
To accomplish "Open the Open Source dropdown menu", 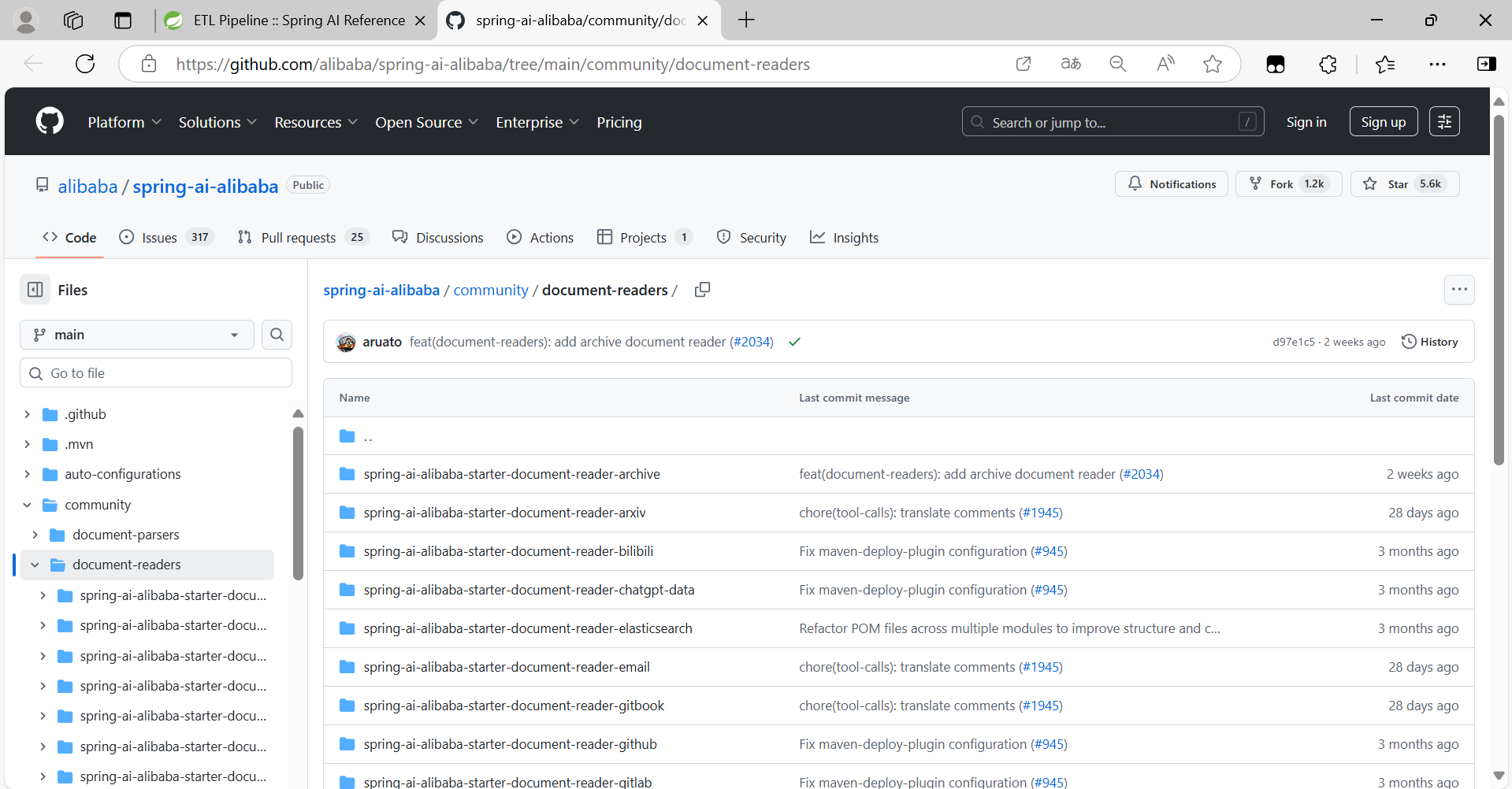I will 426,122.
